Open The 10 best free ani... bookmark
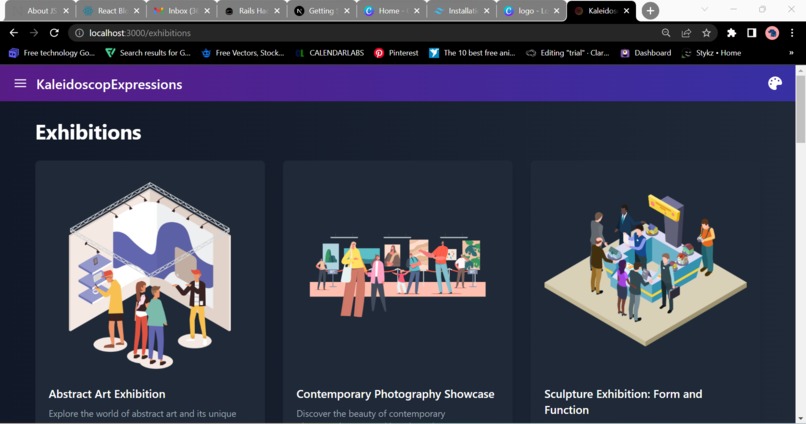 472,53
